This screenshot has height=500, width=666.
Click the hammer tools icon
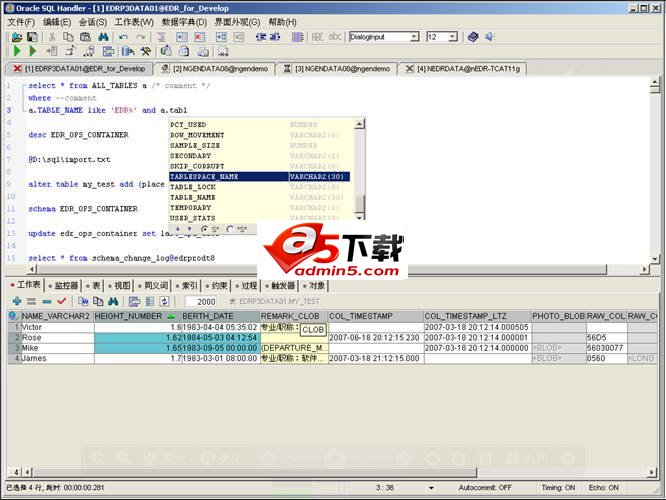[x=146, y=51]
